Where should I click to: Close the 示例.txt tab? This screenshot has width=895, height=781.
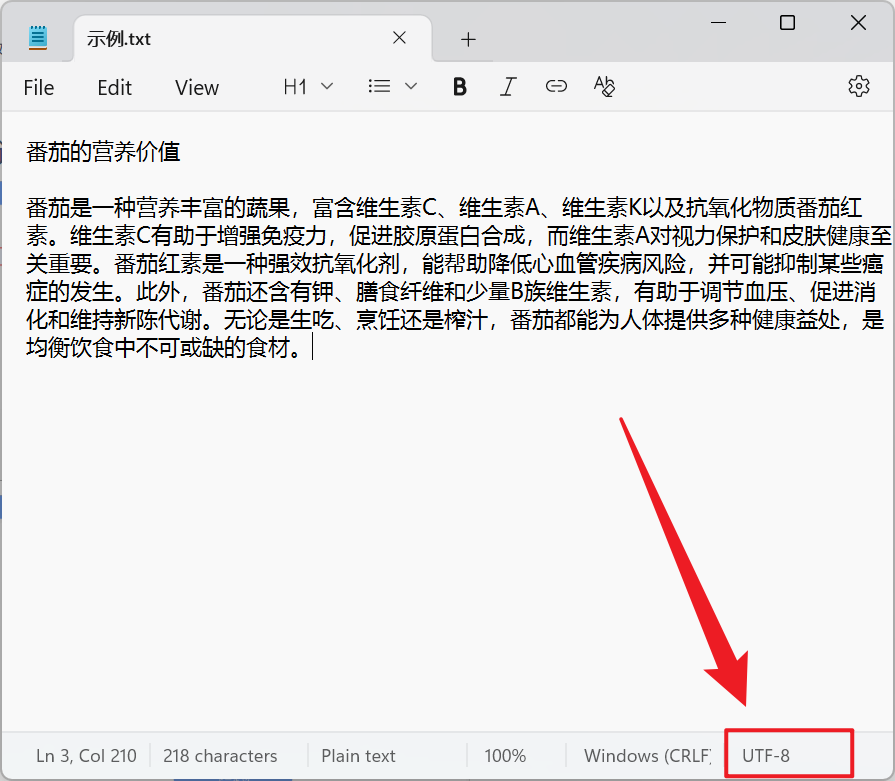399,38
